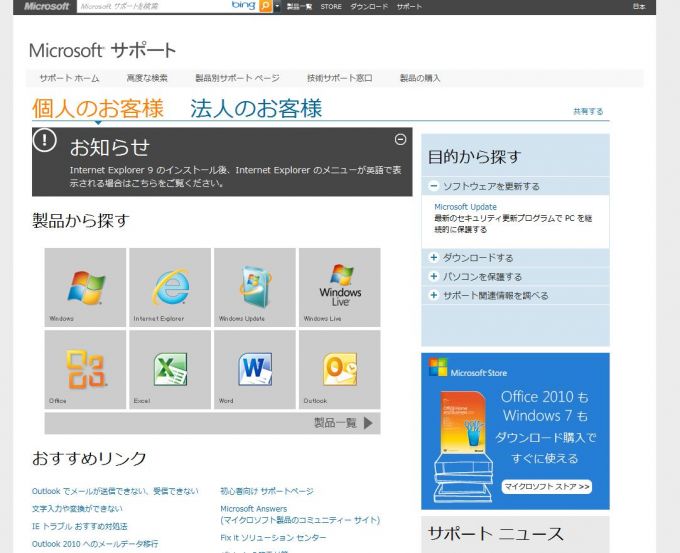This screenshot has height=553, width=680.
Task: Click the 共有する share link
Action: (588, 111)
